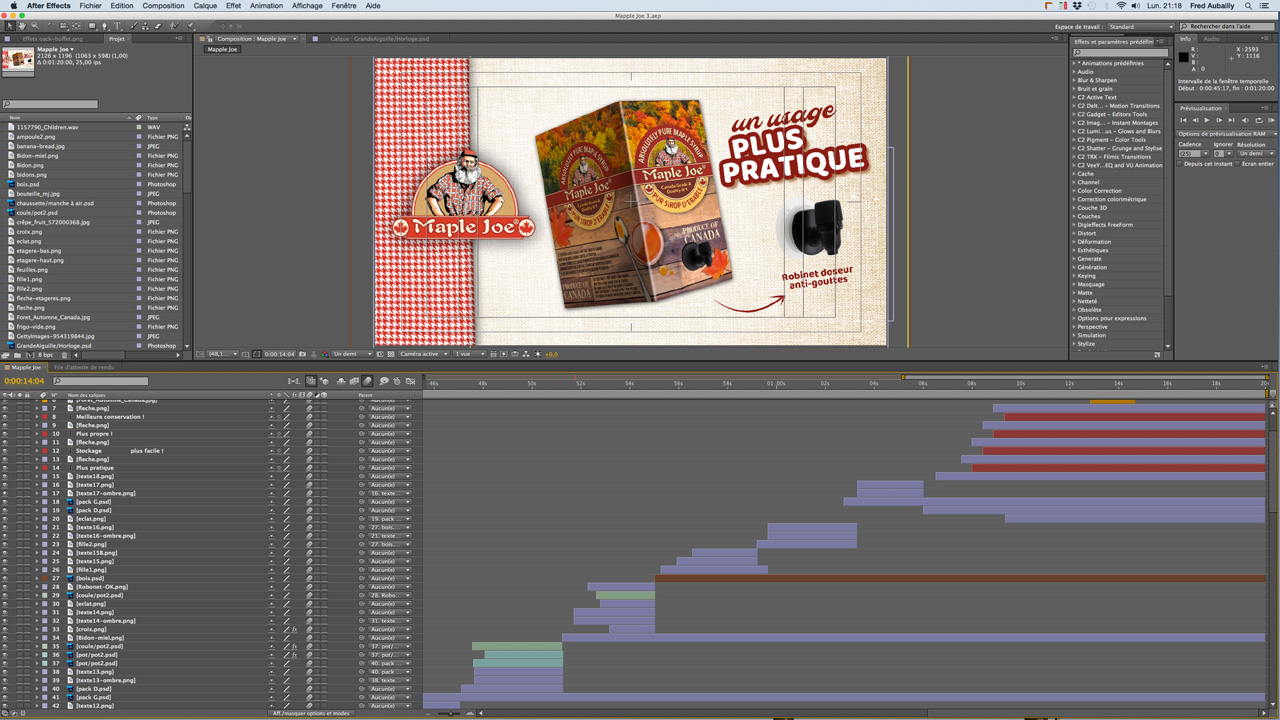Open Options de prévisualisation RAM dropdown
The width and height of the screenshot is (1280, 720).
[x=1226, y=134]
